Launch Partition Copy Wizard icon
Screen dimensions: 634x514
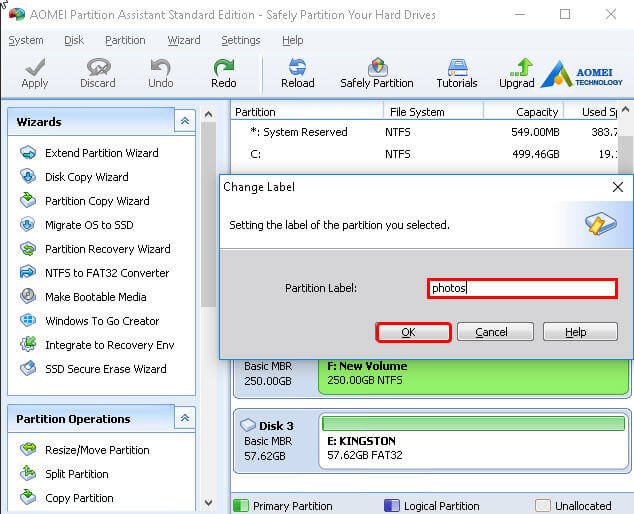tap(28, 201)
